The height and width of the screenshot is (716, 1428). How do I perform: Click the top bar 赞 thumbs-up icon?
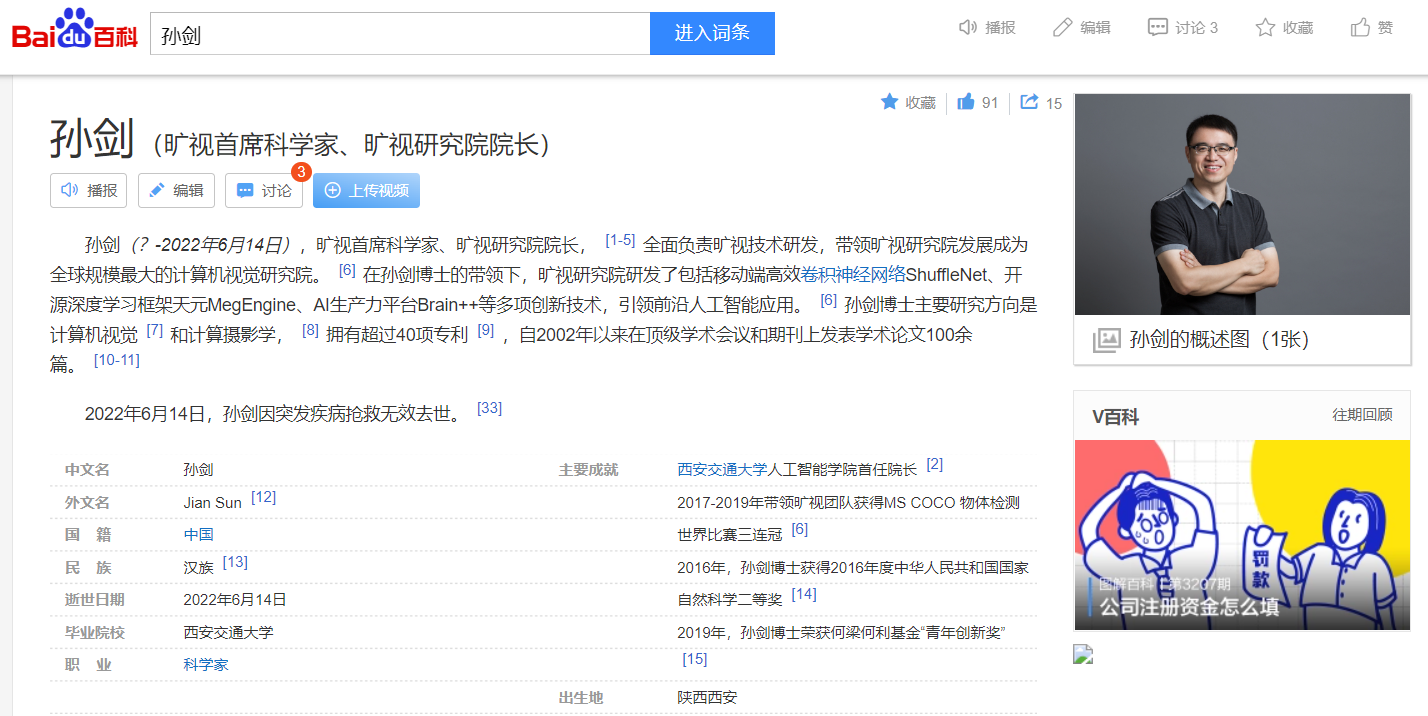tap(1361, 28)
